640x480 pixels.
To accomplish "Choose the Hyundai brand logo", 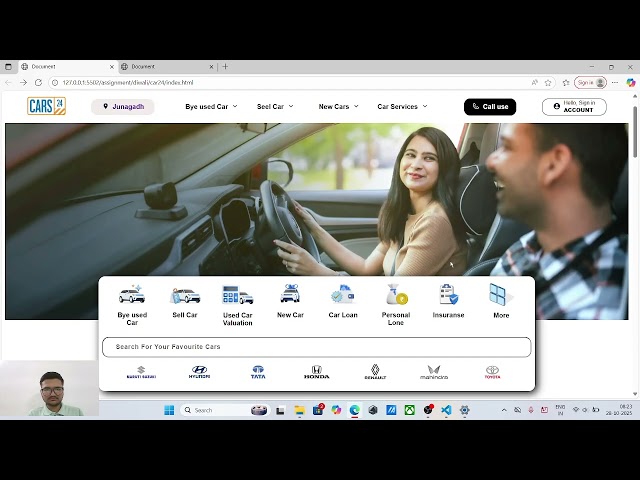I will (199, 372).
